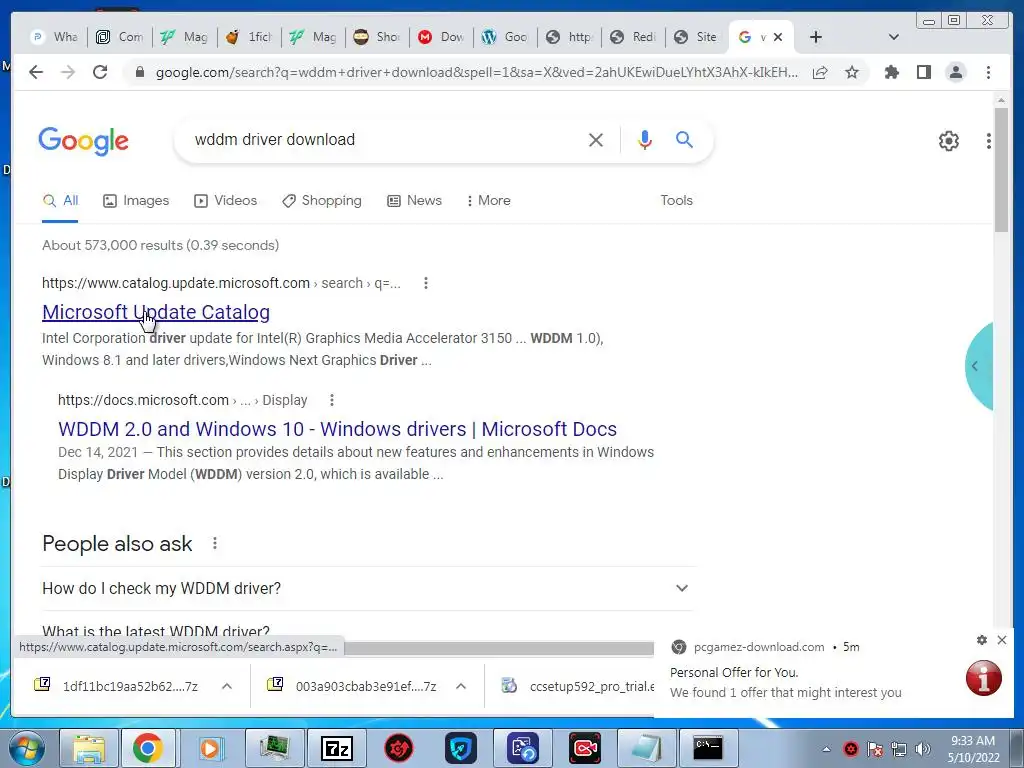Image resolution: width=1024 pixels, height=768 pixels.
Task: Open menu for 1df11bc19aa52b62 download
Action: click(x=227, y=686)
